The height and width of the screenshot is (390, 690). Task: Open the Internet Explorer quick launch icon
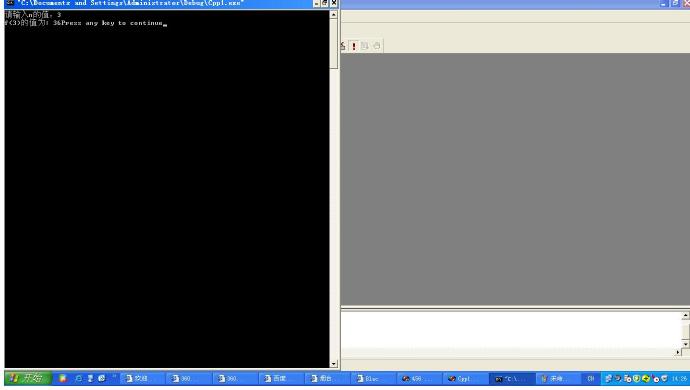coord(79,378)
